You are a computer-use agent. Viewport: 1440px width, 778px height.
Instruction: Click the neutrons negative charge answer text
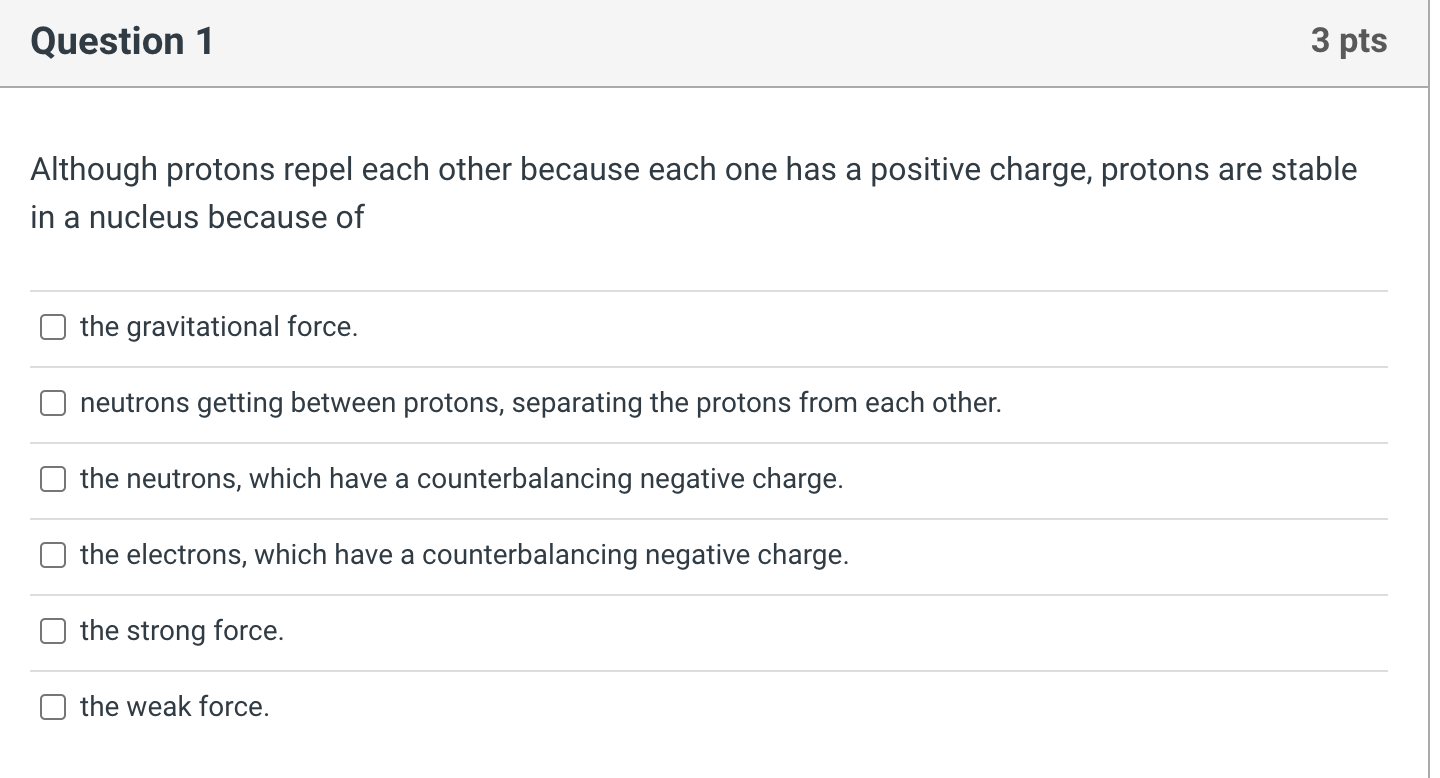pos(461,479)
